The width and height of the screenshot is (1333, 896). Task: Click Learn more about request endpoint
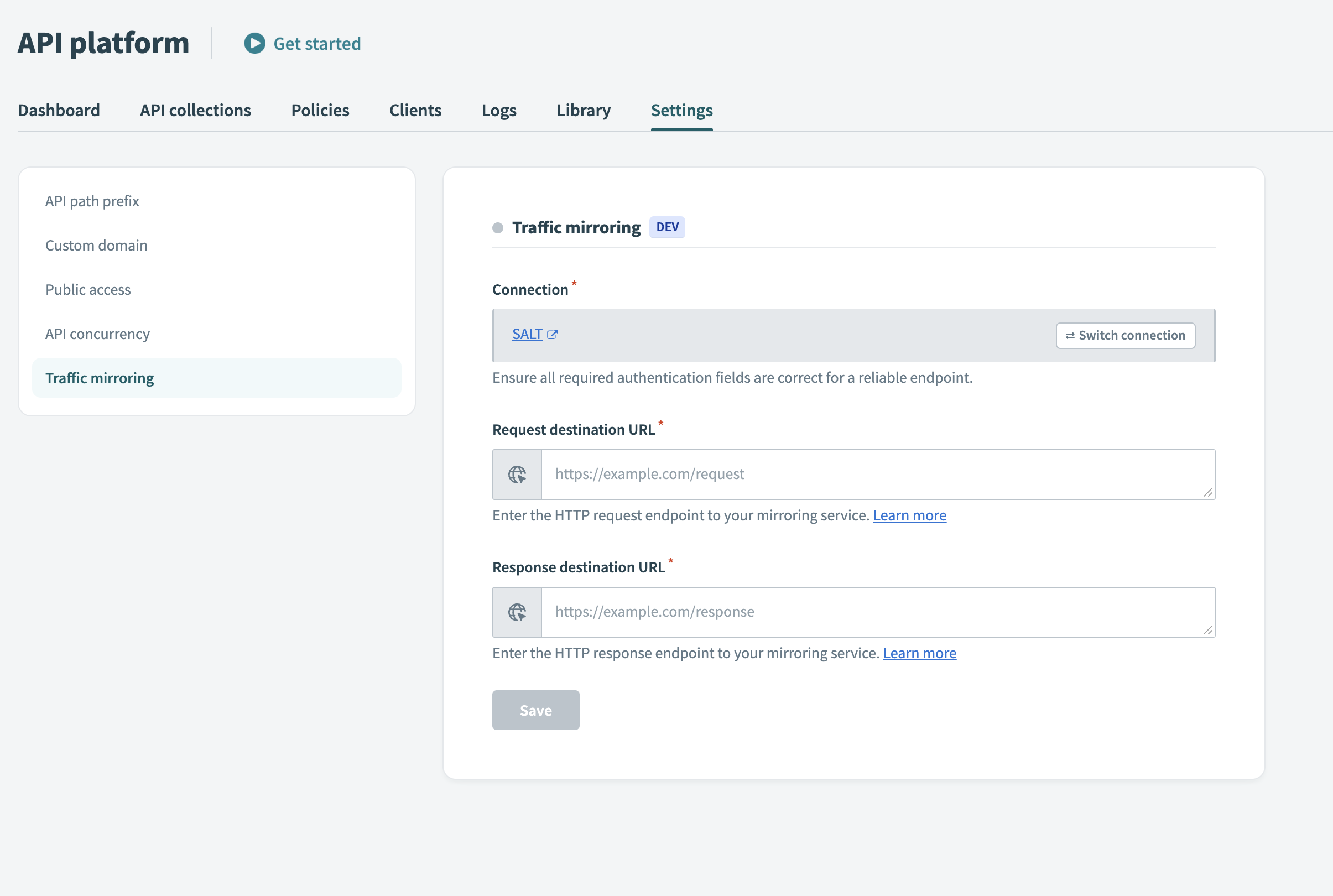click(x=910, y=515)
